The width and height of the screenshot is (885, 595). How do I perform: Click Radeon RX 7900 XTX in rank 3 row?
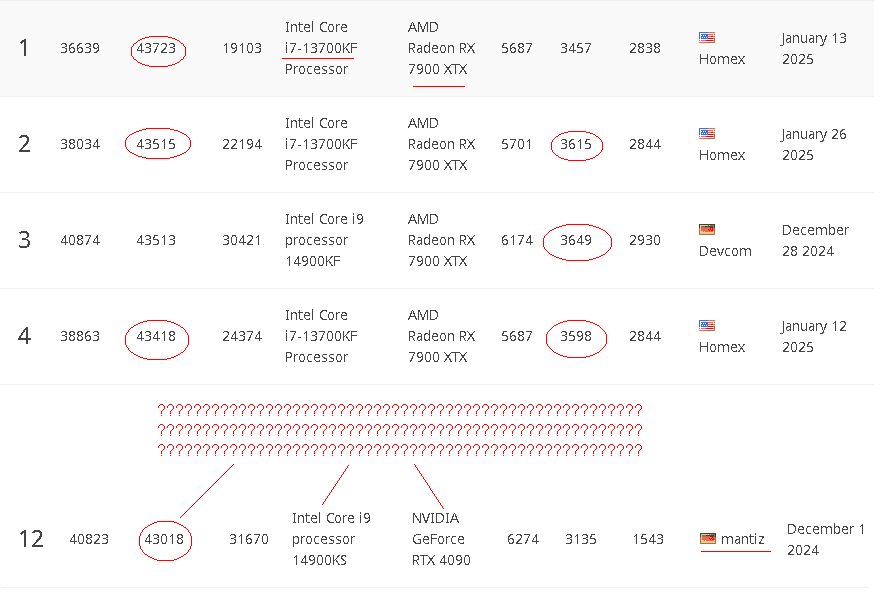pos(441,240)
